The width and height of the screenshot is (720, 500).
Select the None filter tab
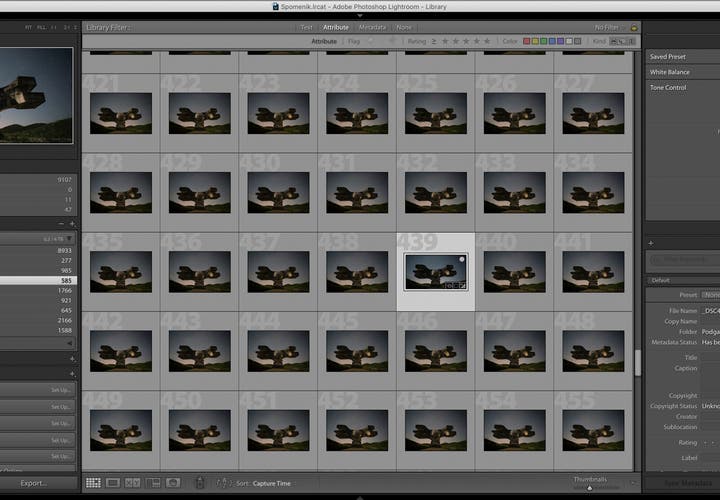point(404,28)
